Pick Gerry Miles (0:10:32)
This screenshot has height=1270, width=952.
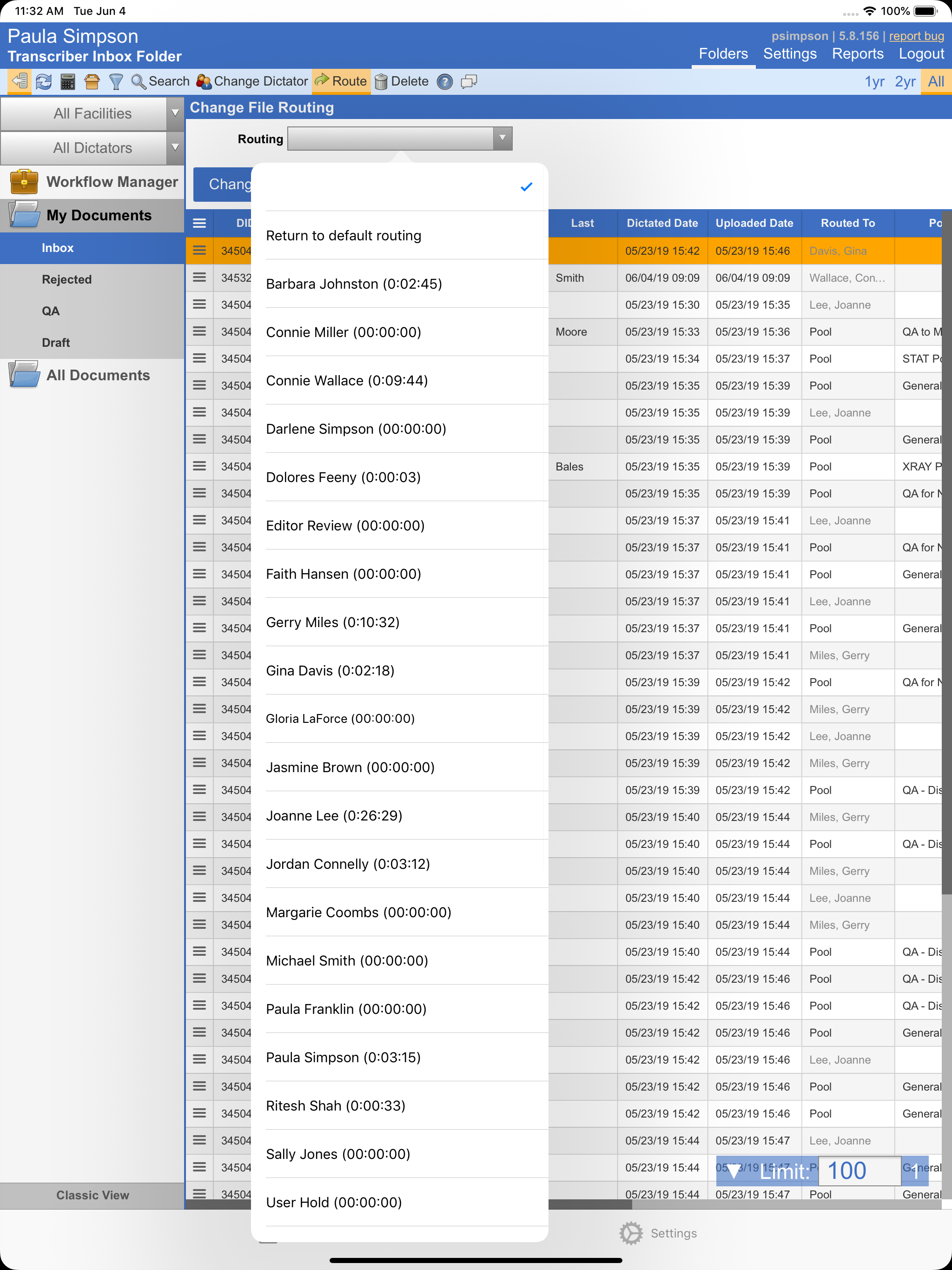tap(400, 622)
